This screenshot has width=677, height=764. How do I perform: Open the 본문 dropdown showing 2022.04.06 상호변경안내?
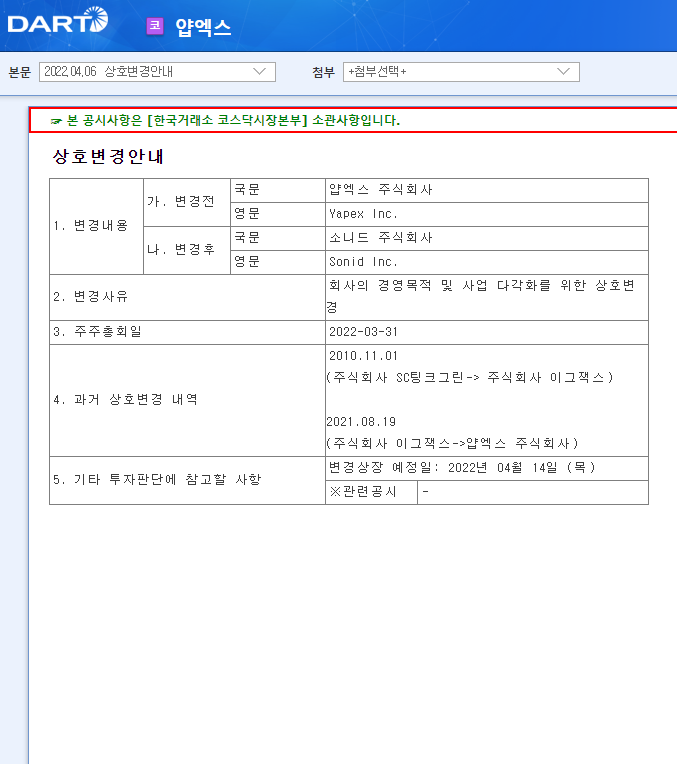click(157, 72)
